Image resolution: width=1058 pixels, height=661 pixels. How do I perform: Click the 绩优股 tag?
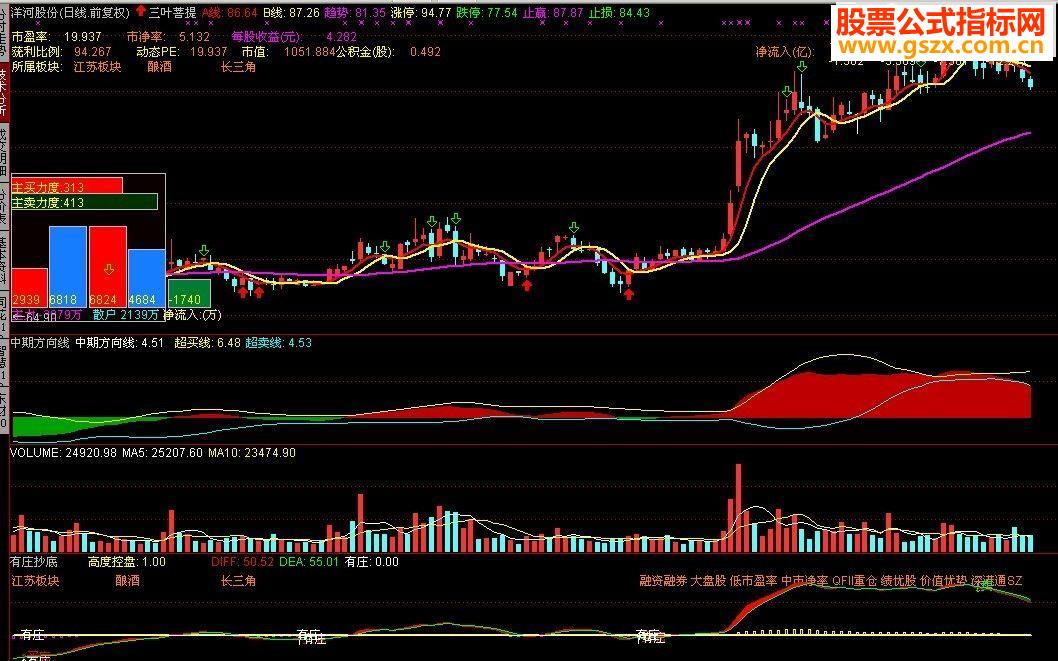point(898,581)
